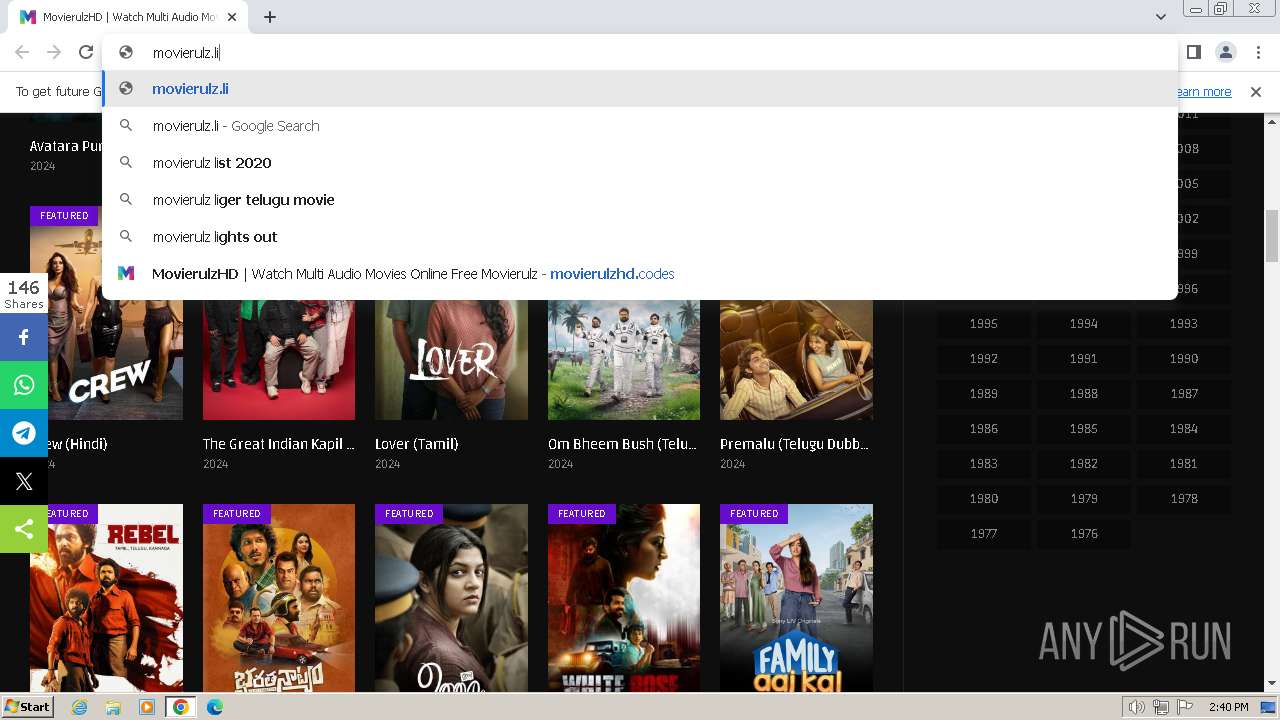1280x720 pixels.
Task: Launch Internet Explorer from the taskbar
Action: [x=79, y=707]
